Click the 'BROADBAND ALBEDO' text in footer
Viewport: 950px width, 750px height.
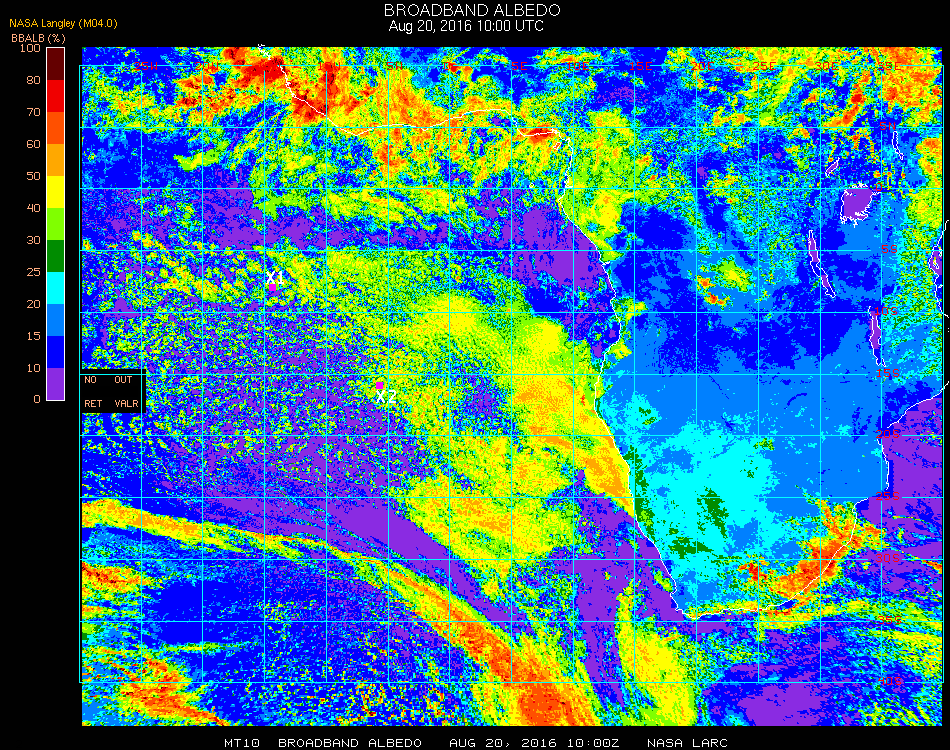coord(350,743)
